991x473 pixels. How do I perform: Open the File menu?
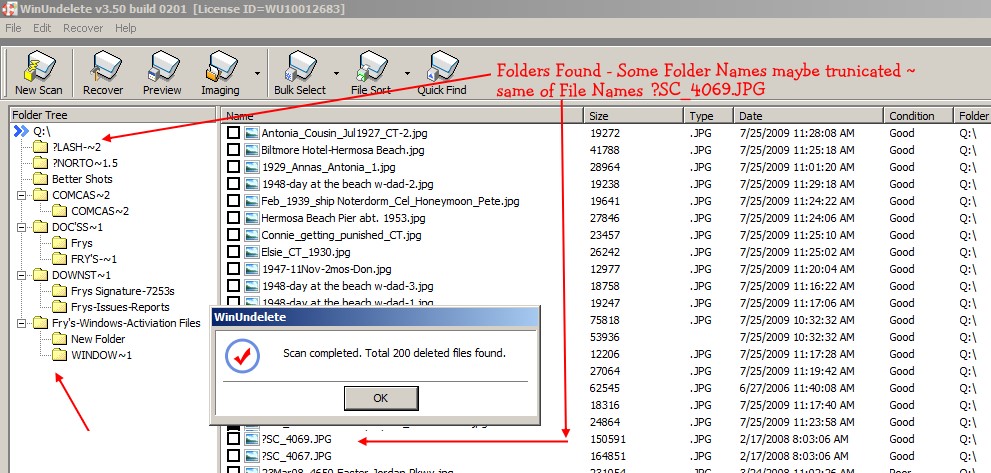coord(13,28)
